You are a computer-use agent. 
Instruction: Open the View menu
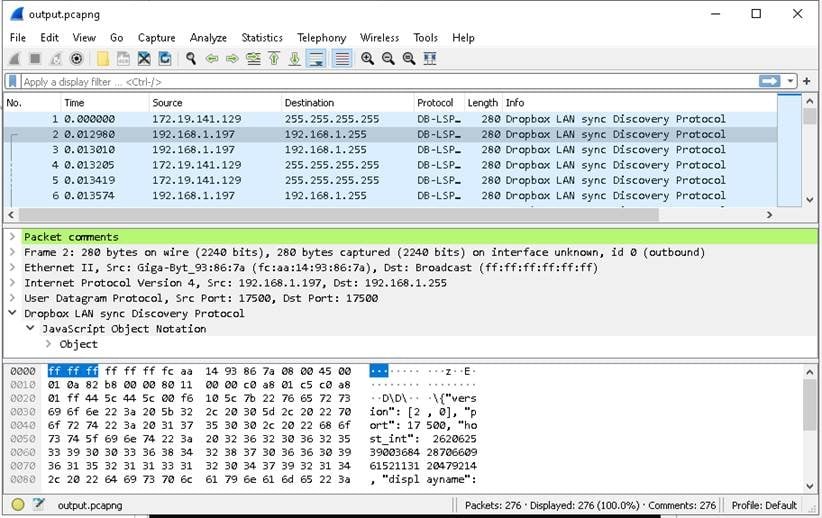(84, 38)
